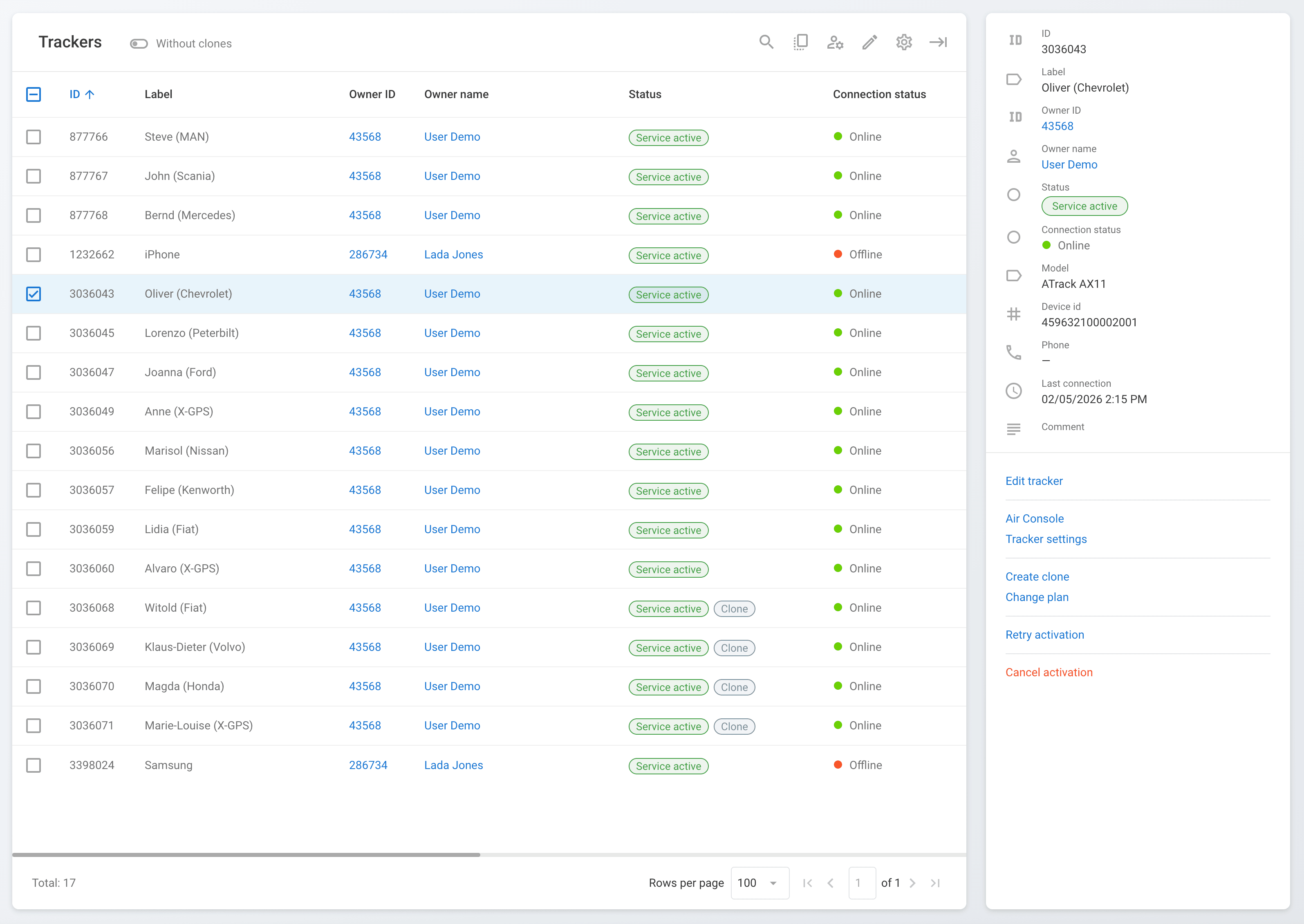1304x924 pixels.
Task: Open the Rows per page dropdown
Action: pos(759,882)
